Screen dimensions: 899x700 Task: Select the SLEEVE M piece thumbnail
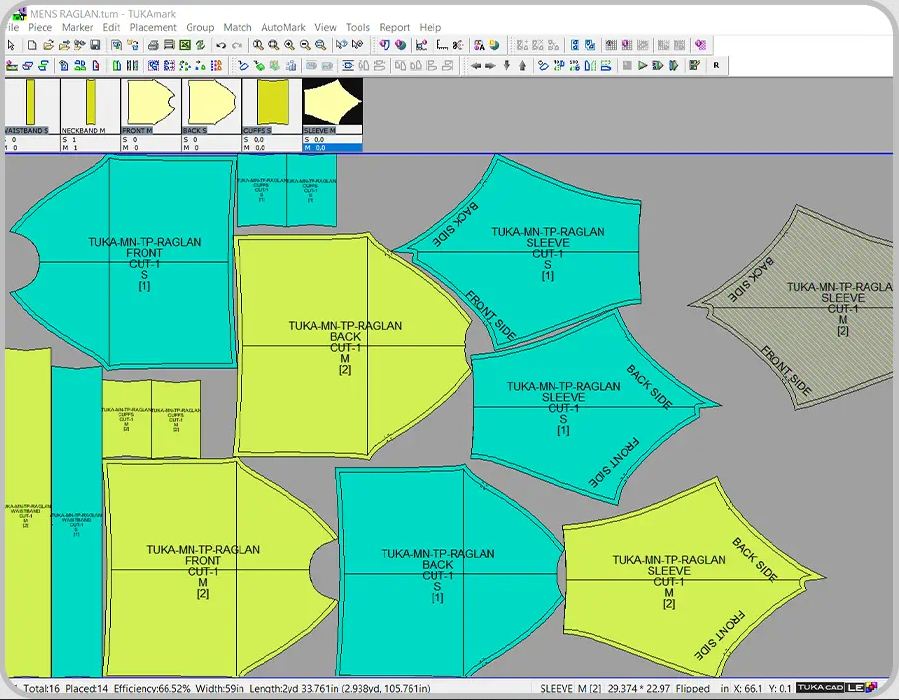coord(332,102)
